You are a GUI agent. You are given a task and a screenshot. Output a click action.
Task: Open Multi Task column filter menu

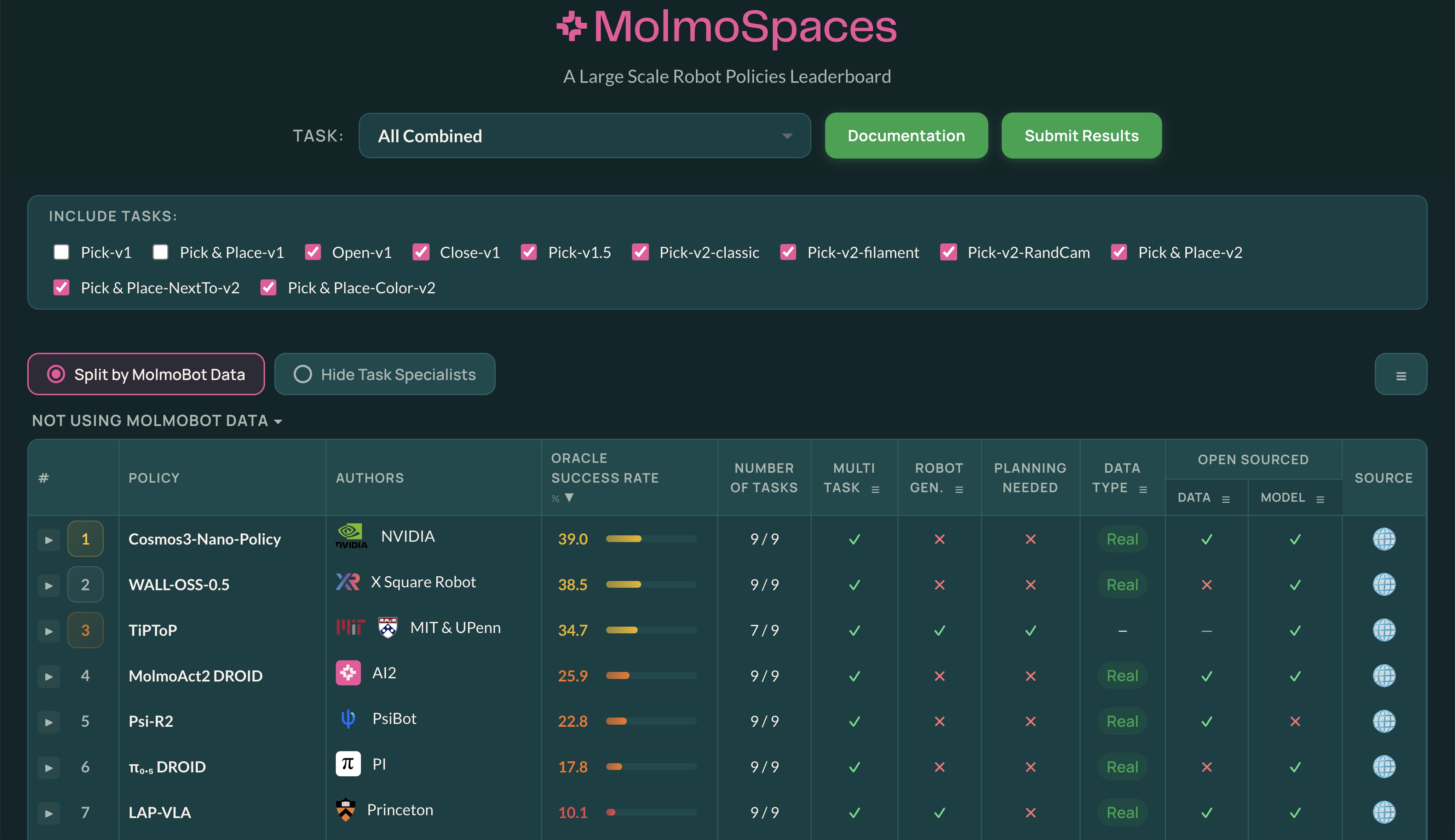point(875,489)
